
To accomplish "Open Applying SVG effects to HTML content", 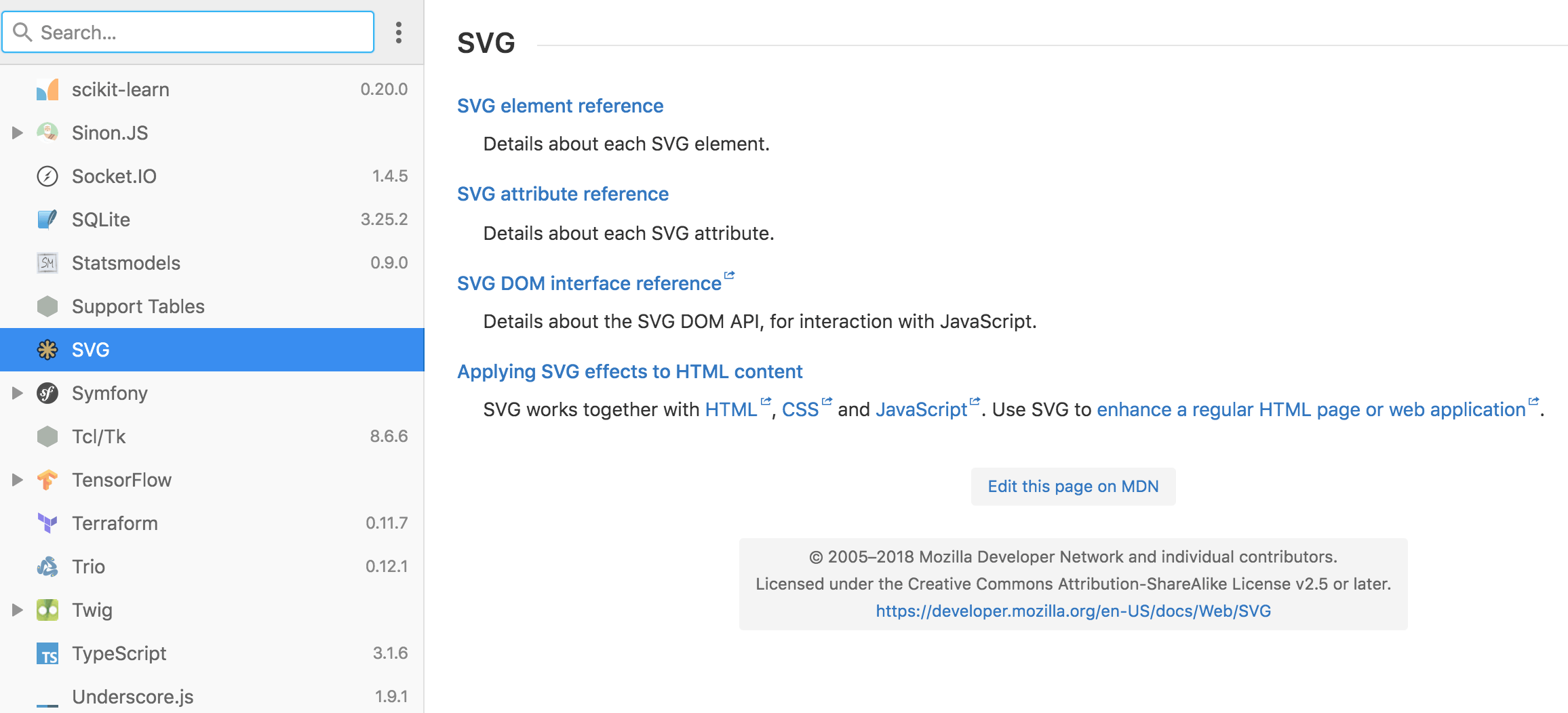I will [630, 371].
